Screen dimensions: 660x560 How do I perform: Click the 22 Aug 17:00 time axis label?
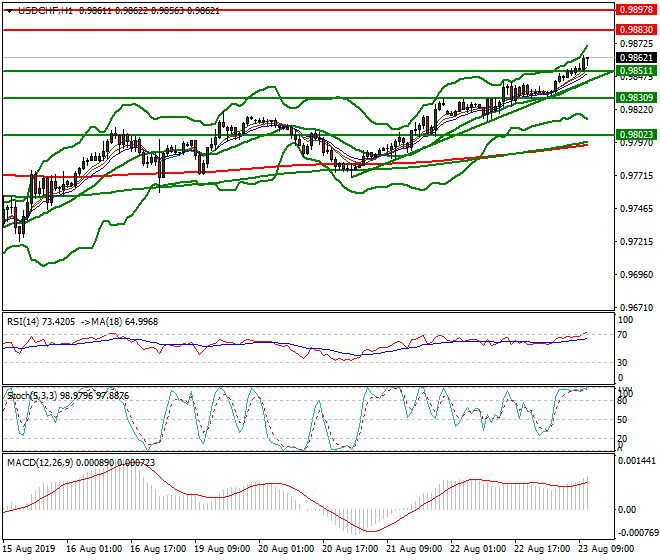coord(542,549)
